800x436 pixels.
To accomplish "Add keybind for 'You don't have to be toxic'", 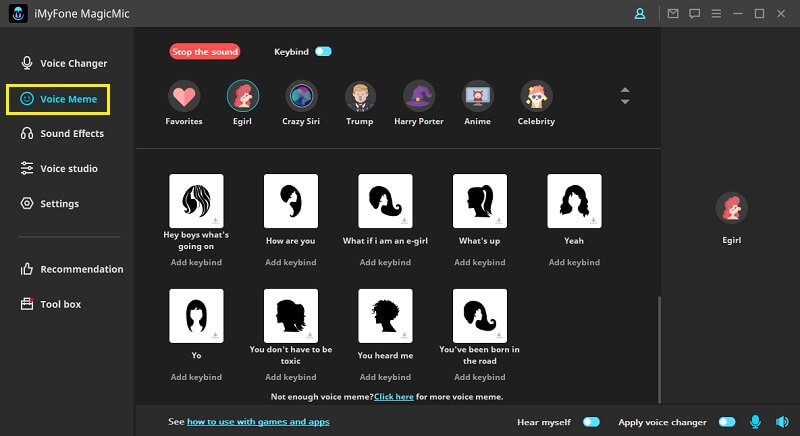I will pyautogui.click(x=291, y=377).
